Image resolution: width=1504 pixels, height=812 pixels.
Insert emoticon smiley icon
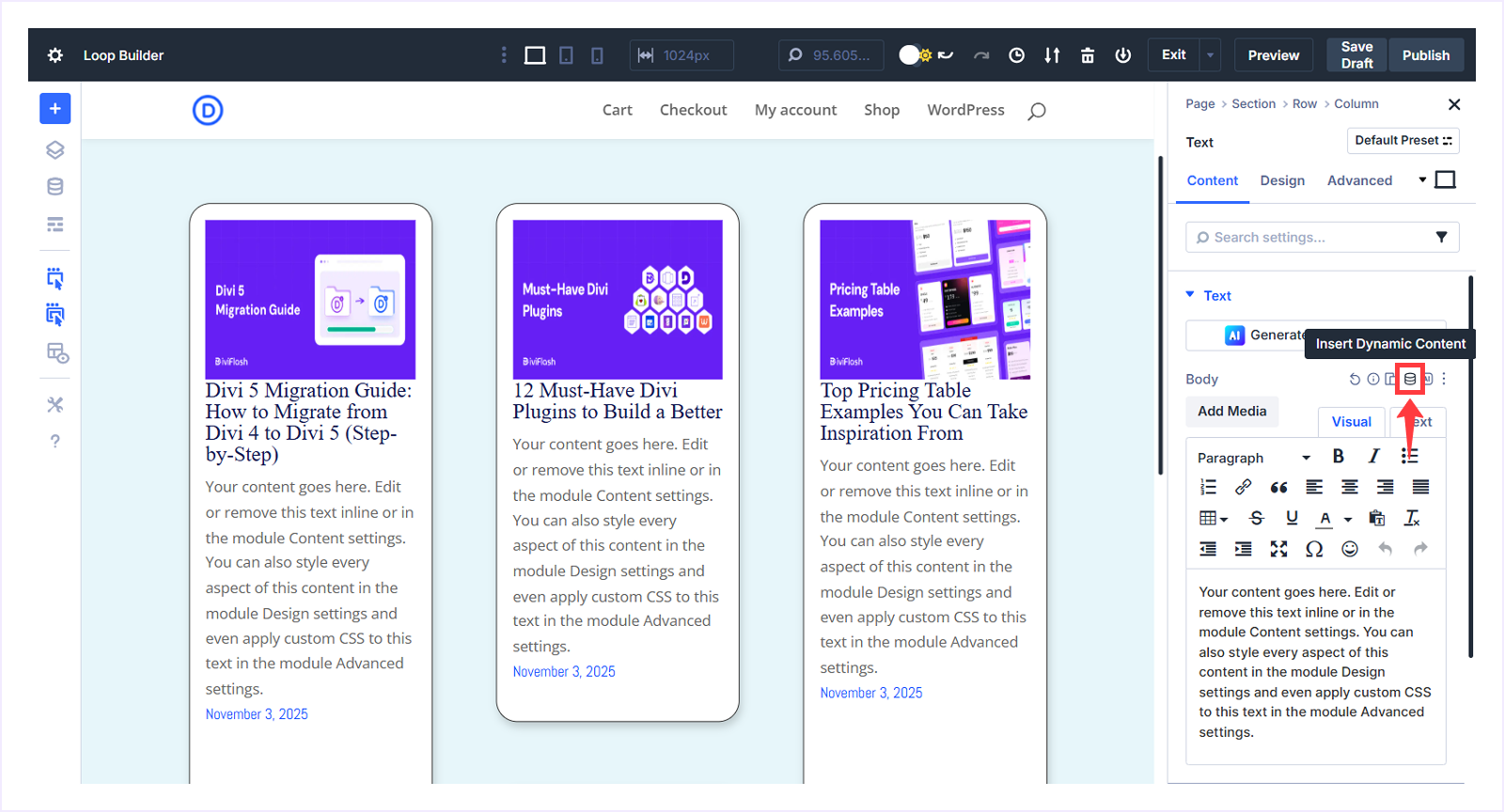(x=1350, y=549)
